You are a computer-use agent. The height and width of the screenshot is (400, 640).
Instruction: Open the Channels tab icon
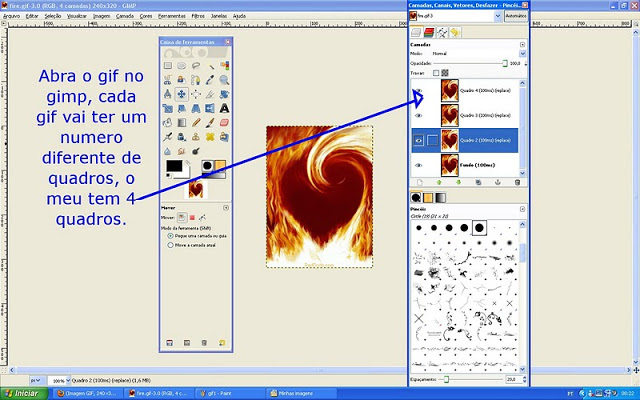[x=430, y=32]
